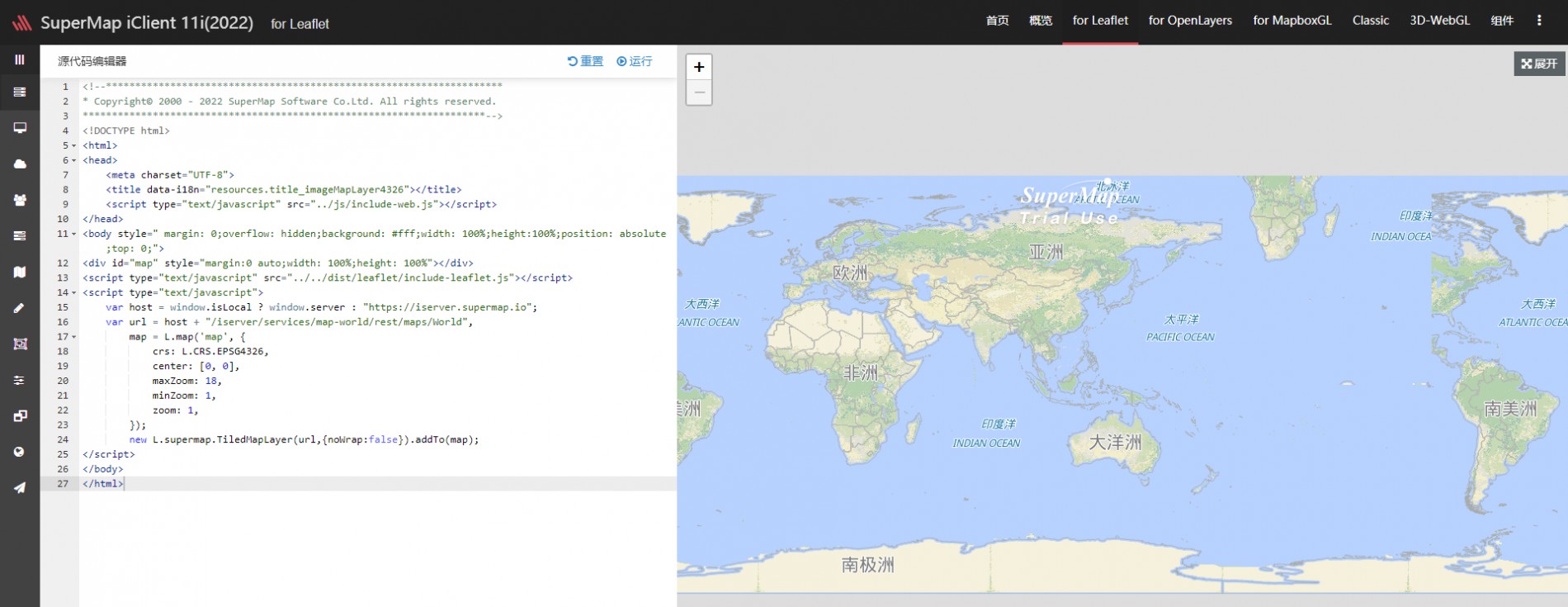
Task: Open the list-layers sidebar icon below users
Action: [20, 236]
